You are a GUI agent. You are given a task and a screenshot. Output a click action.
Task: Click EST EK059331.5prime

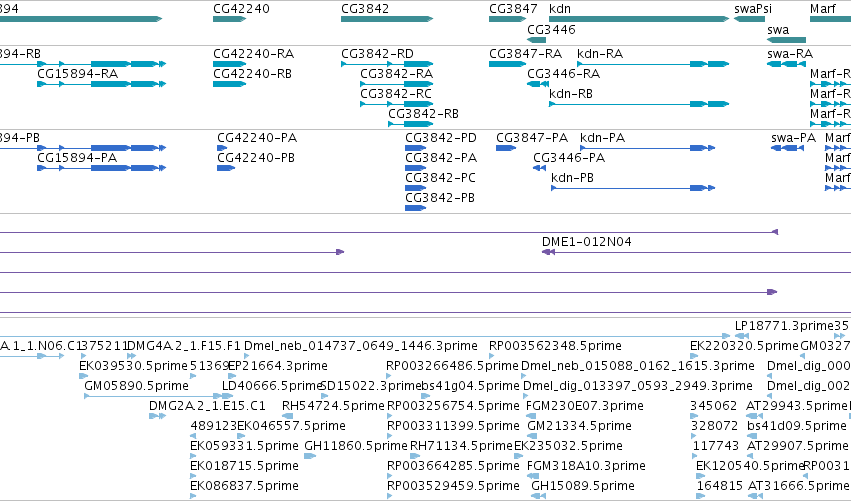[244, 446]
